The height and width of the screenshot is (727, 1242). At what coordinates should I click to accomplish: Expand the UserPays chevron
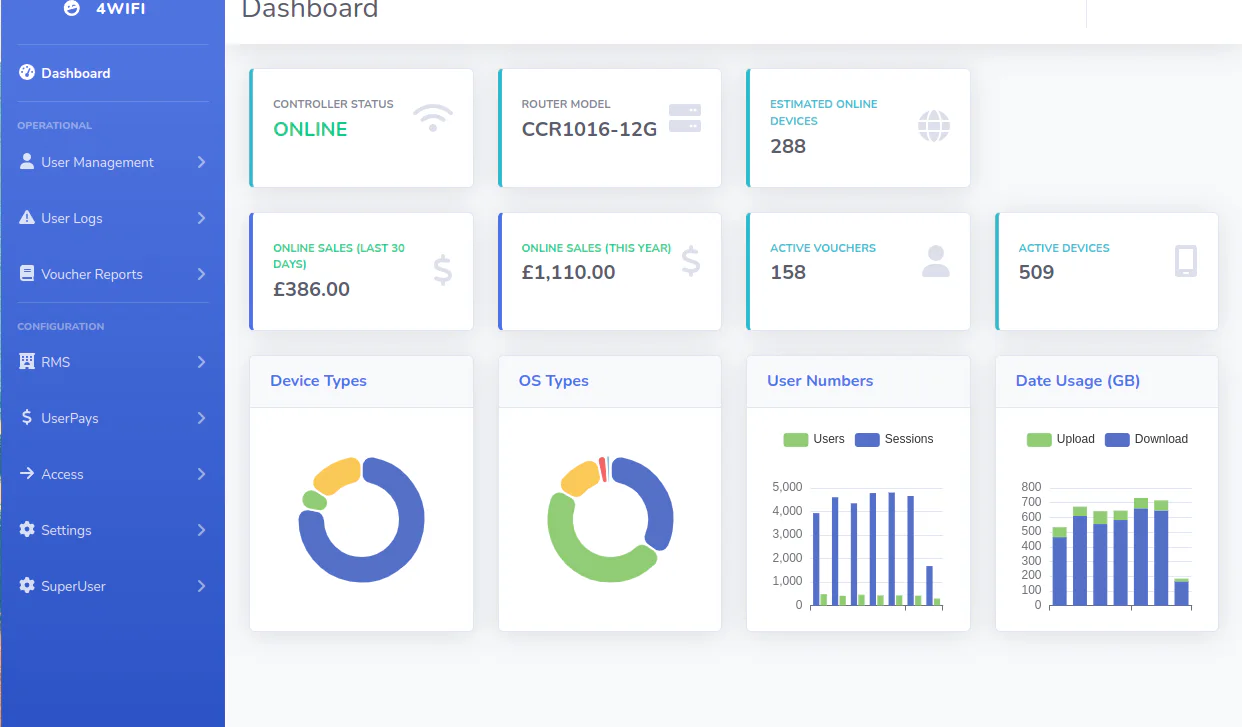(201, 418)
